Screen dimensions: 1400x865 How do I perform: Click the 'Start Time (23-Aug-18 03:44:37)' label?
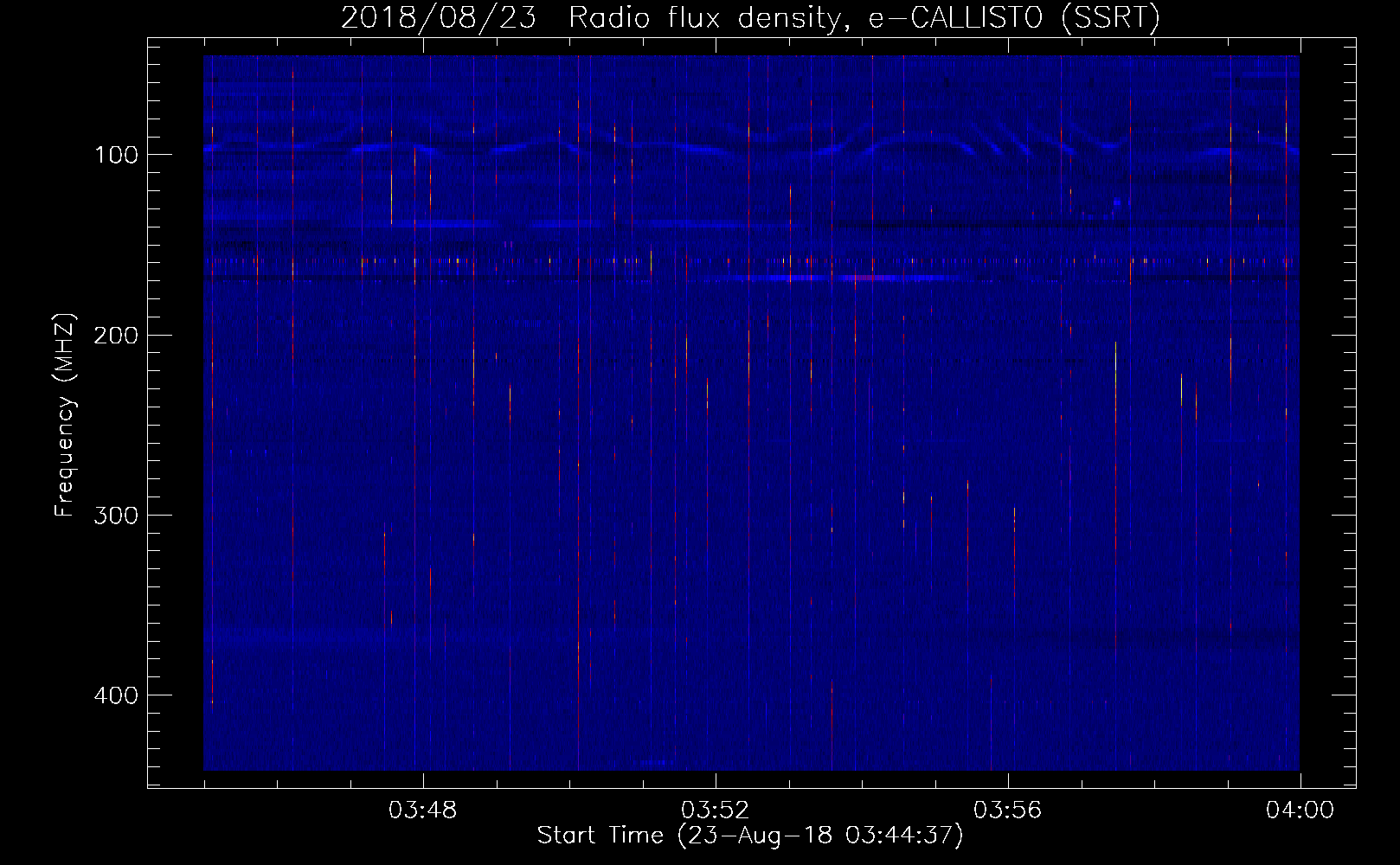point(750,836)
